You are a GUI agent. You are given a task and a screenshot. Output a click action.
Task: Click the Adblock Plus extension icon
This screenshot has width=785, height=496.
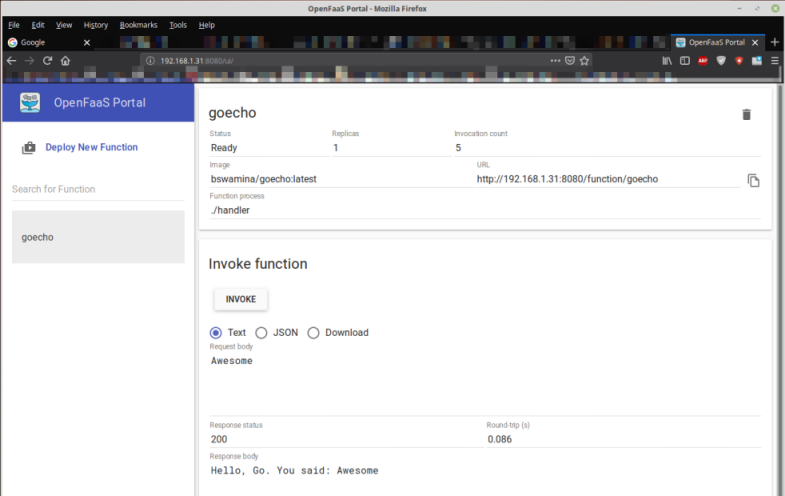pos(703,61)
